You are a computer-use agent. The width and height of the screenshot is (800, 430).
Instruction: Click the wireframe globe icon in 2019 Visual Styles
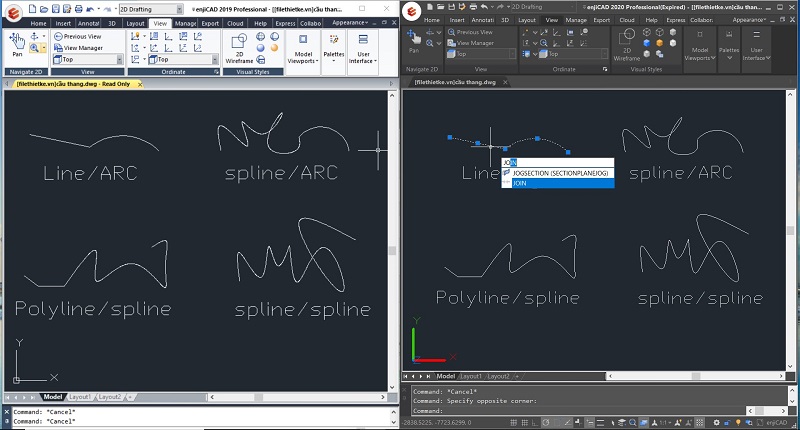(261, 36)
